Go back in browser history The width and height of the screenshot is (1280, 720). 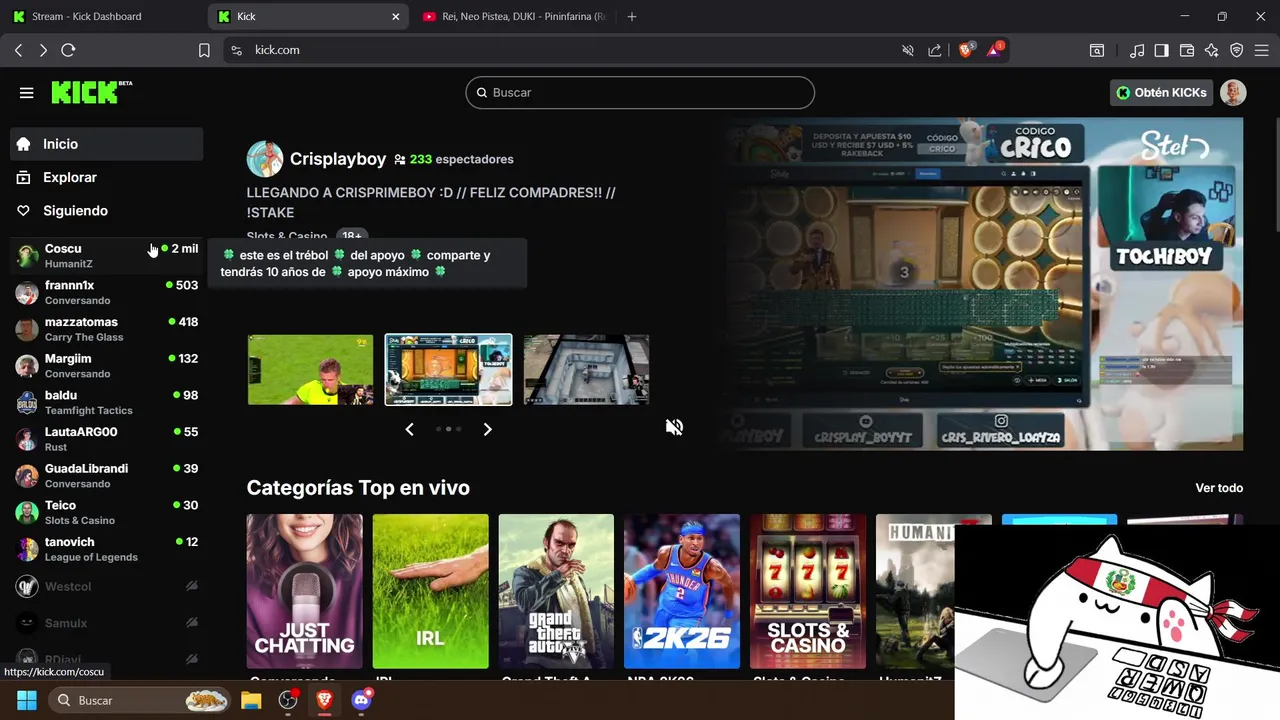19,50
